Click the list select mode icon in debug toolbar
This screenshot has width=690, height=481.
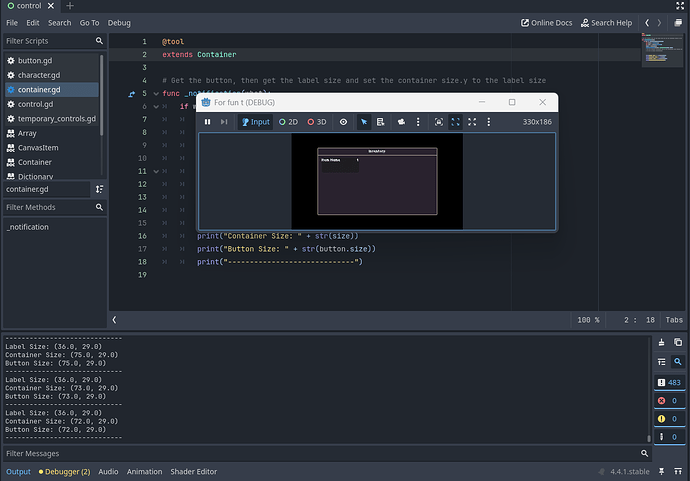click(x=381, y=122)
